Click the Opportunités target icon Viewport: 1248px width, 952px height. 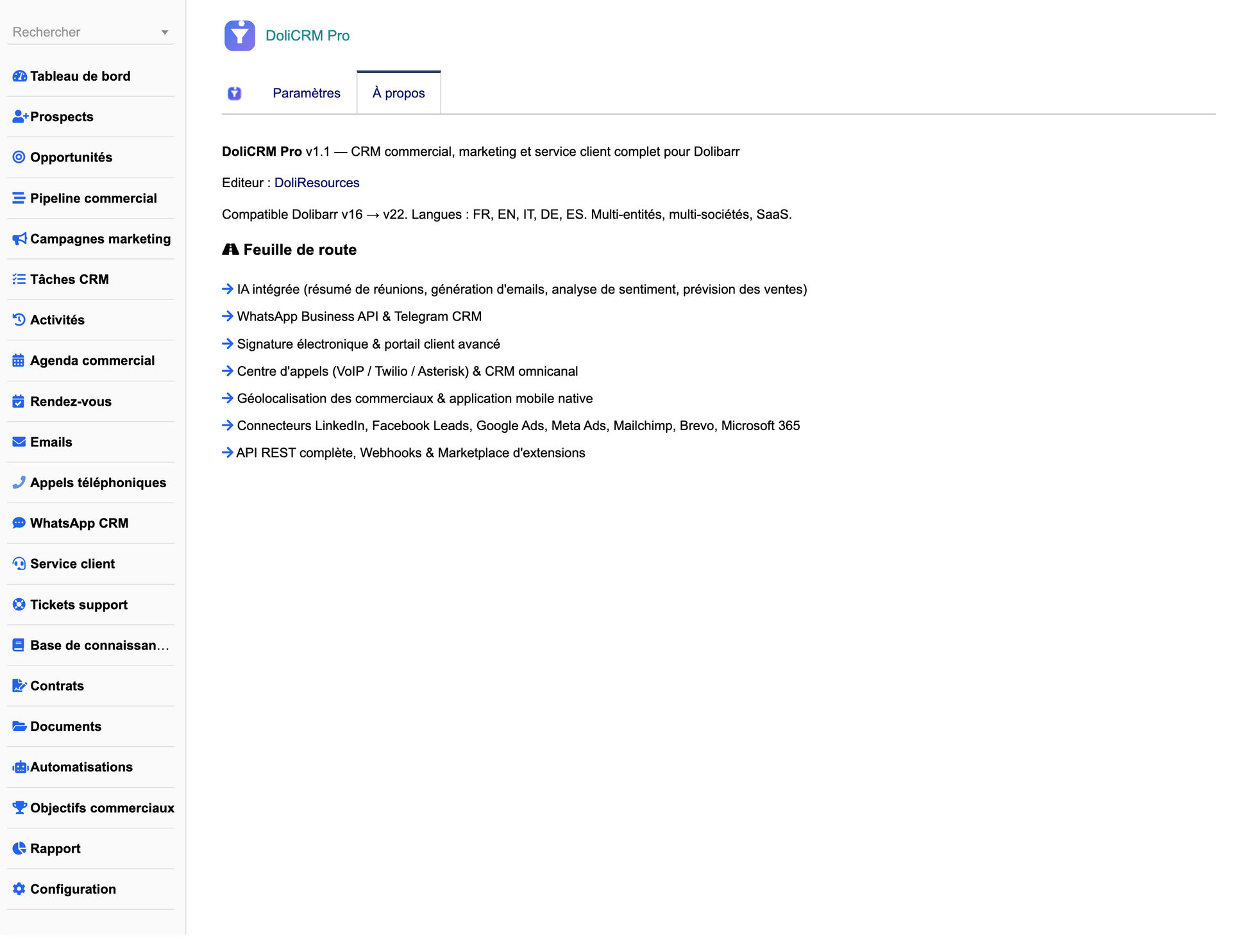pos(19,157)
